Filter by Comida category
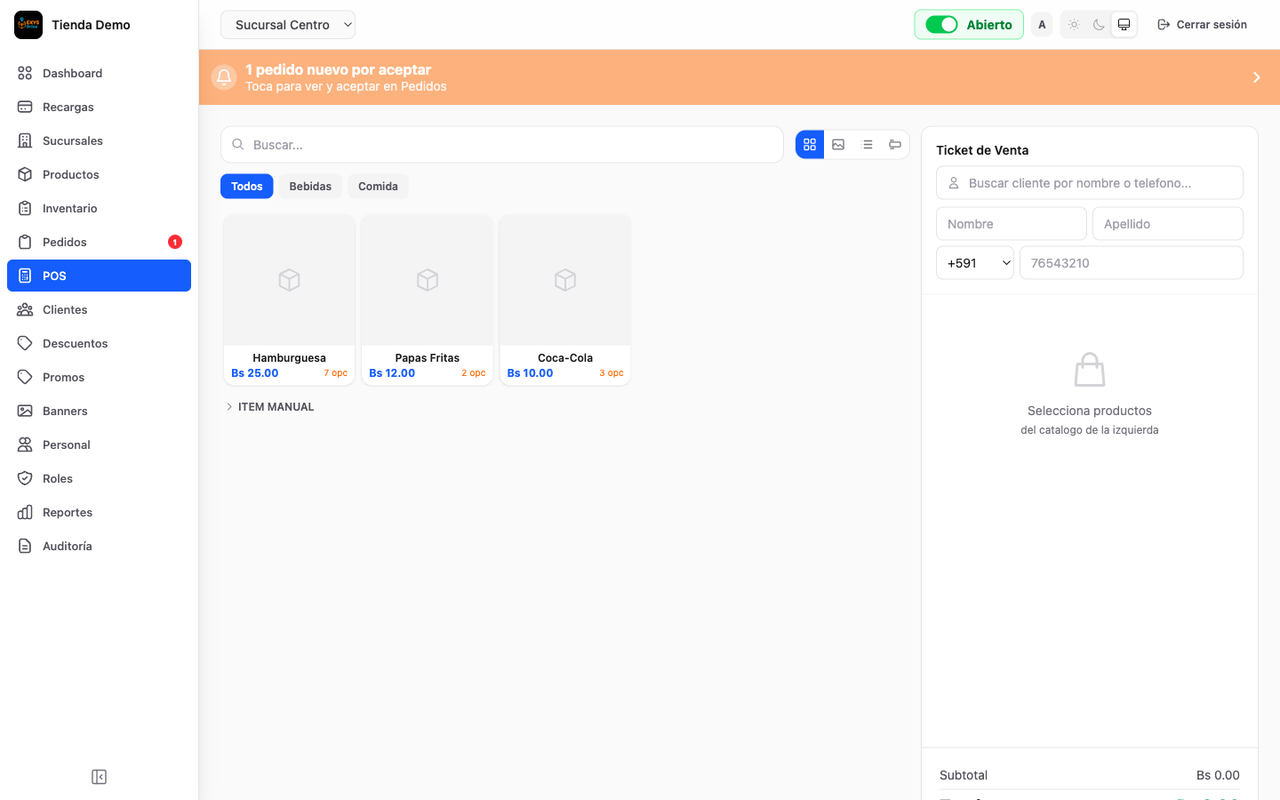Image resolution: width=1280 pixels, height=800 pixels. pos(378,186)
